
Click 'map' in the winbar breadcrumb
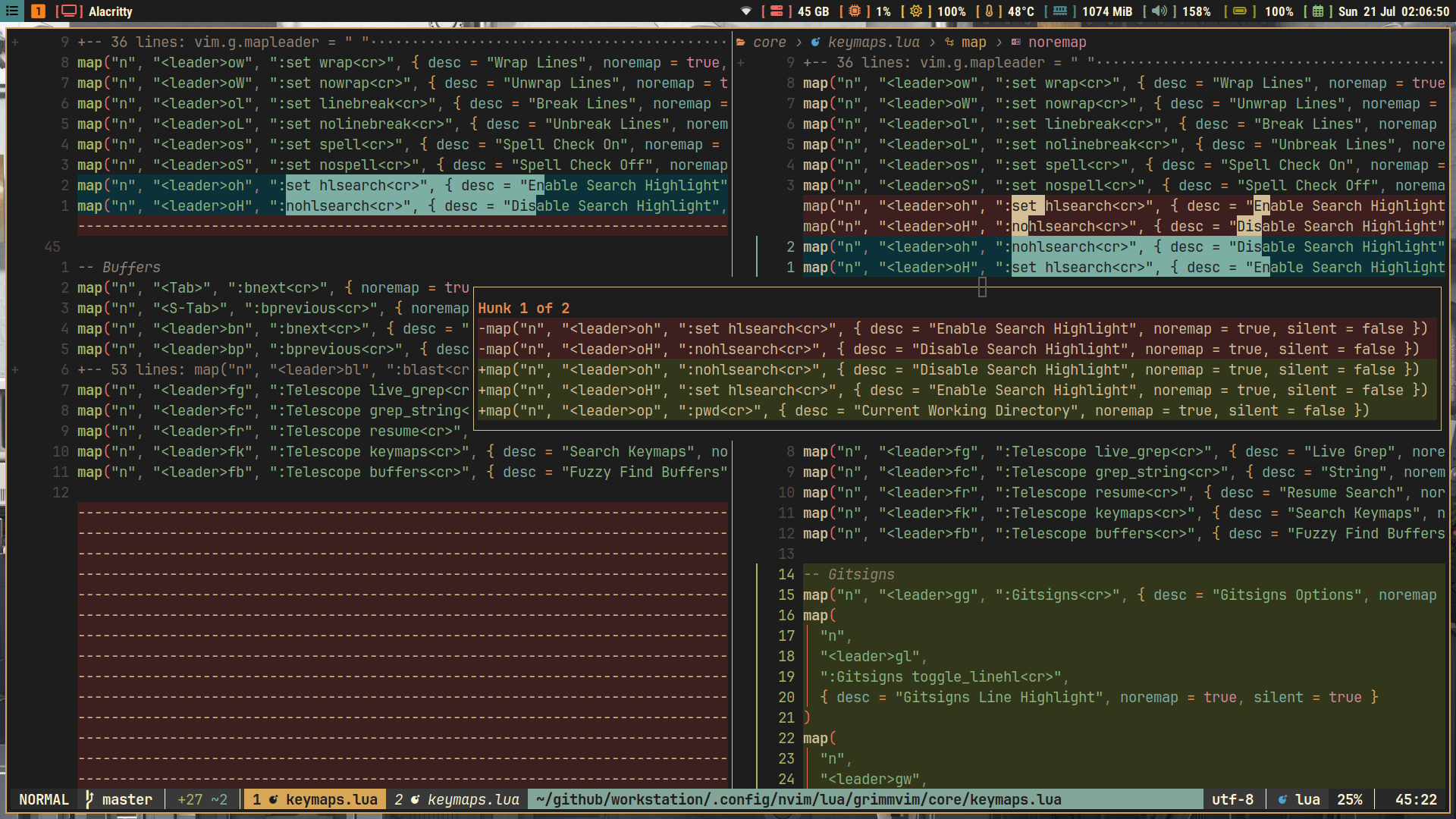[974, 42]
